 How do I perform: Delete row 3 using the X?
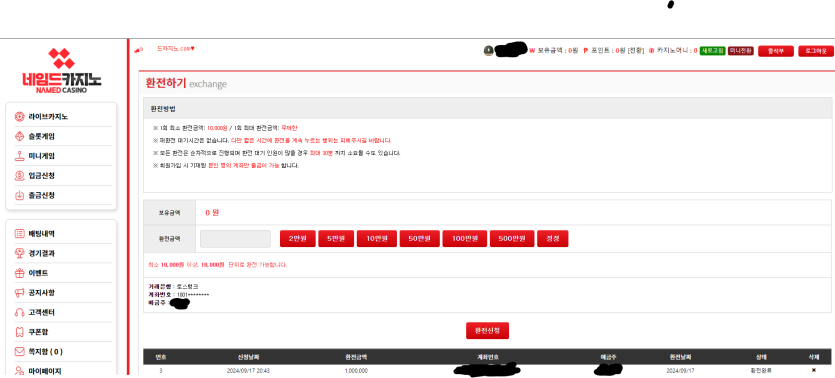click(814, 370)
